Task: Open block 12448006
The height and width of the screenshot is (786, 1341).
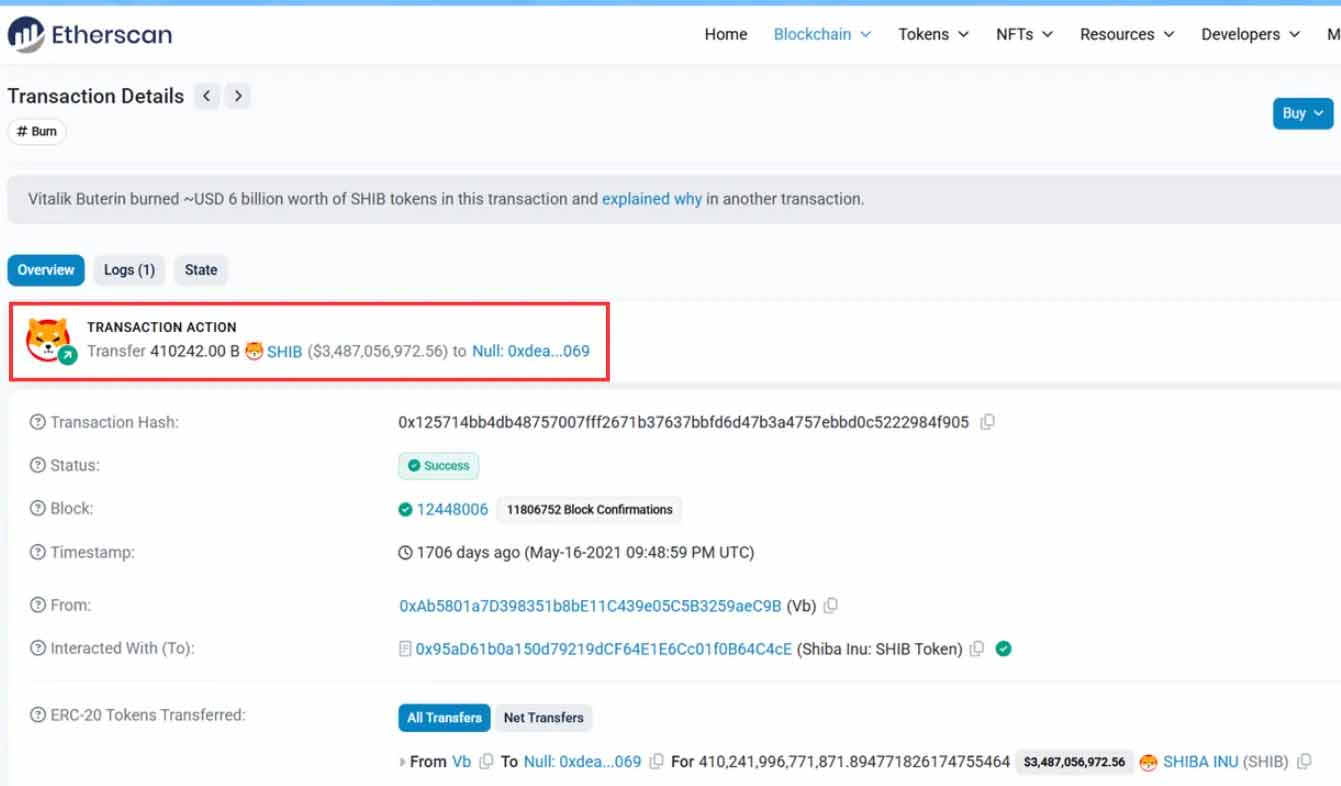Action: point(453,509)
